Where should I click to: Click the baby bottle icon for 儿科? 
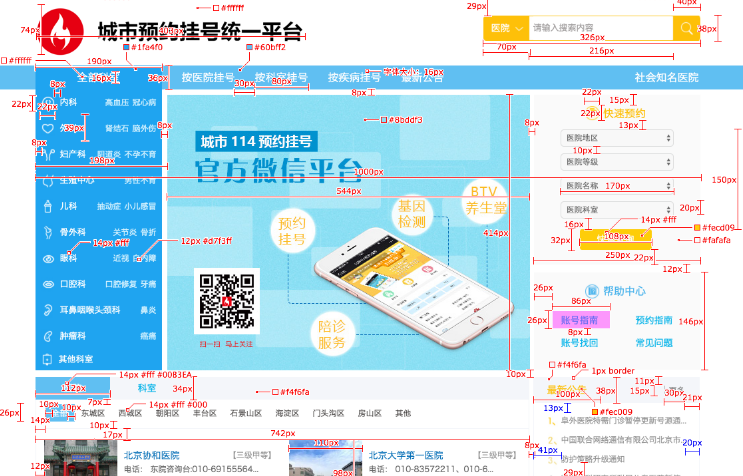click(x=48, y=207)
